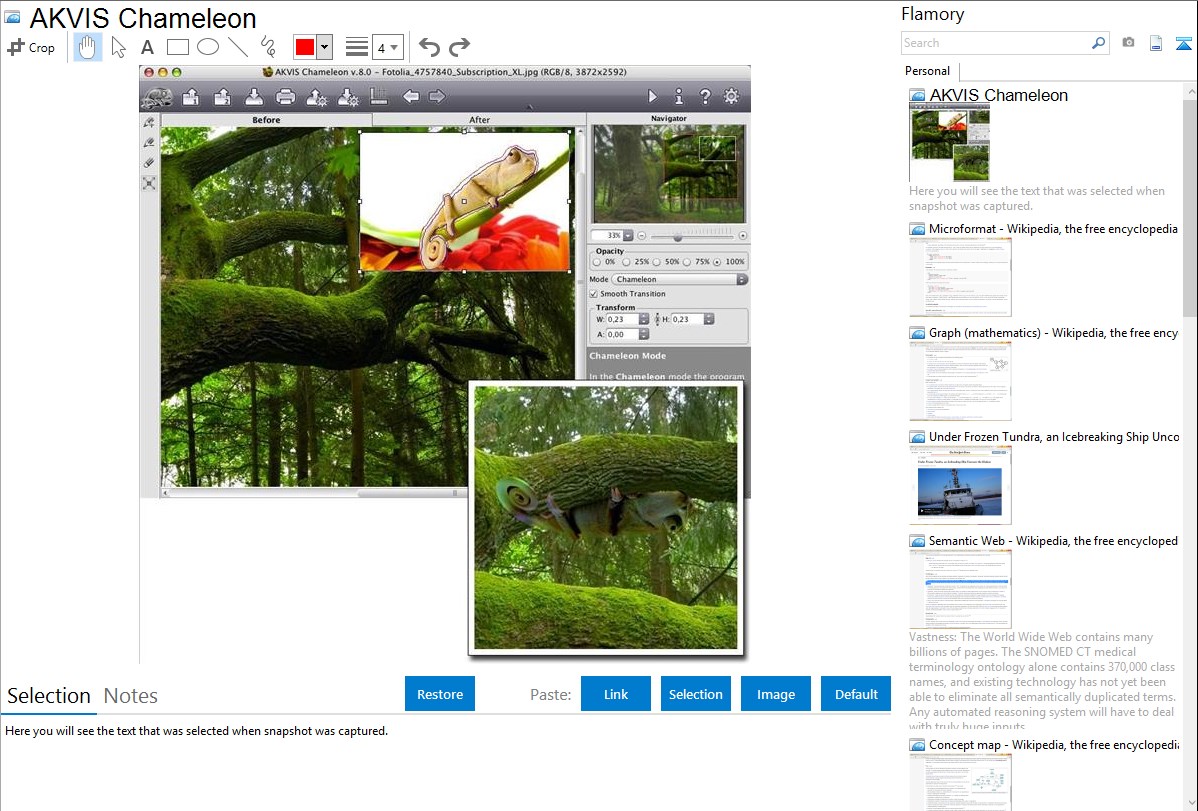This screenshot has width=1198, height=811.
Task: Open the line width dropdown showing 4
Action: 388,47
